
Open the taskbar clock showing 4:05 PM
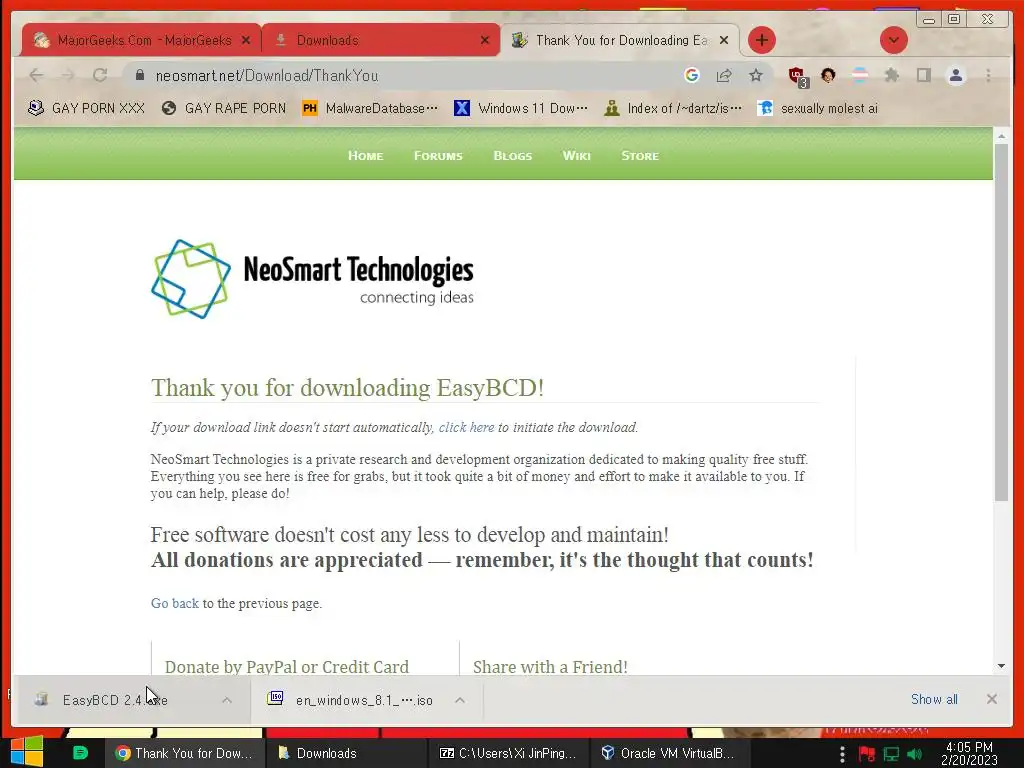pyautogui.click(x=969, y=753)
